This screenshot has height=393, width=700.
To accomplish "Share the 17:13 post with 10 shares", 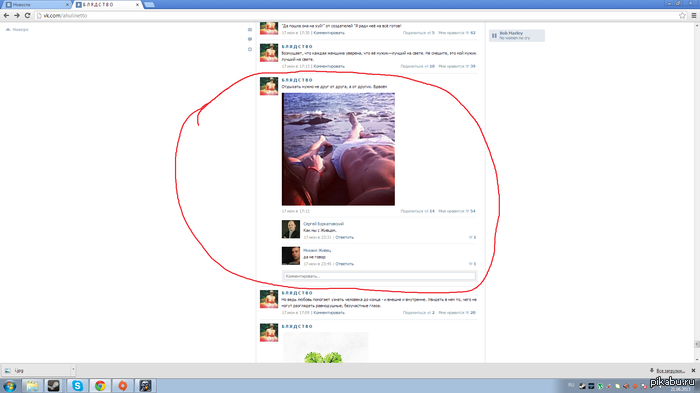I will point(417,66).
